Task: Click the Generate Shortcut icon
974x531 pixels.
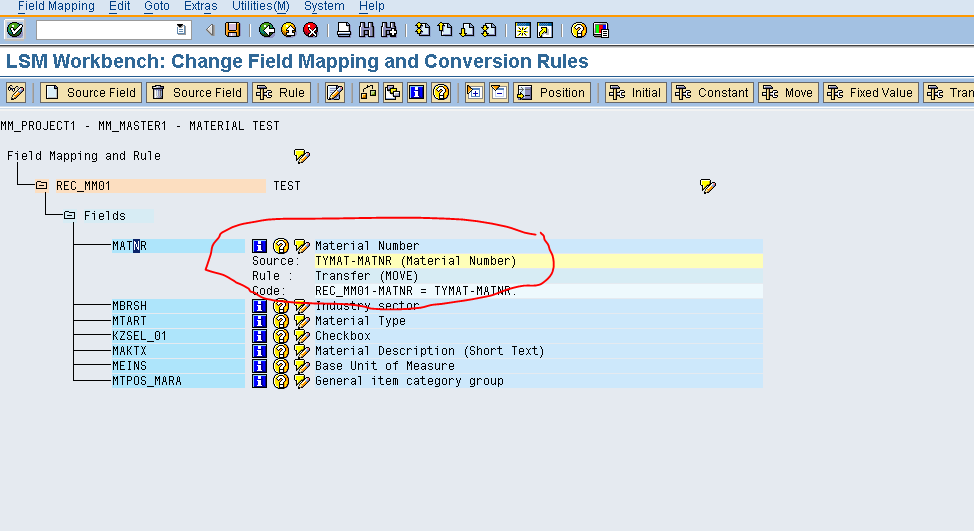Action: pyautogui.click(x=545, y=29)
